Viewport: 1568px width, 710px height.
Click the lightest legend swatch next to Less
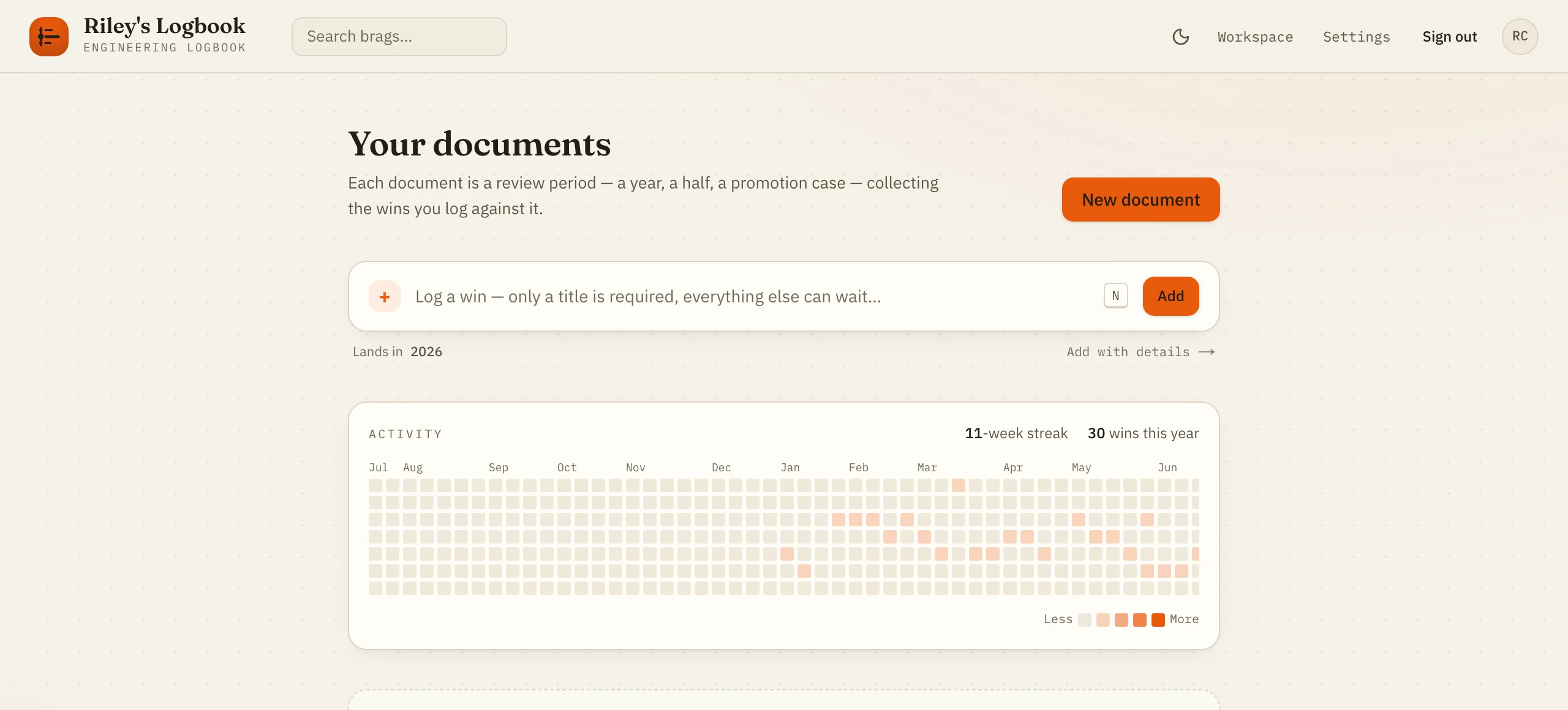point(1084,620)
